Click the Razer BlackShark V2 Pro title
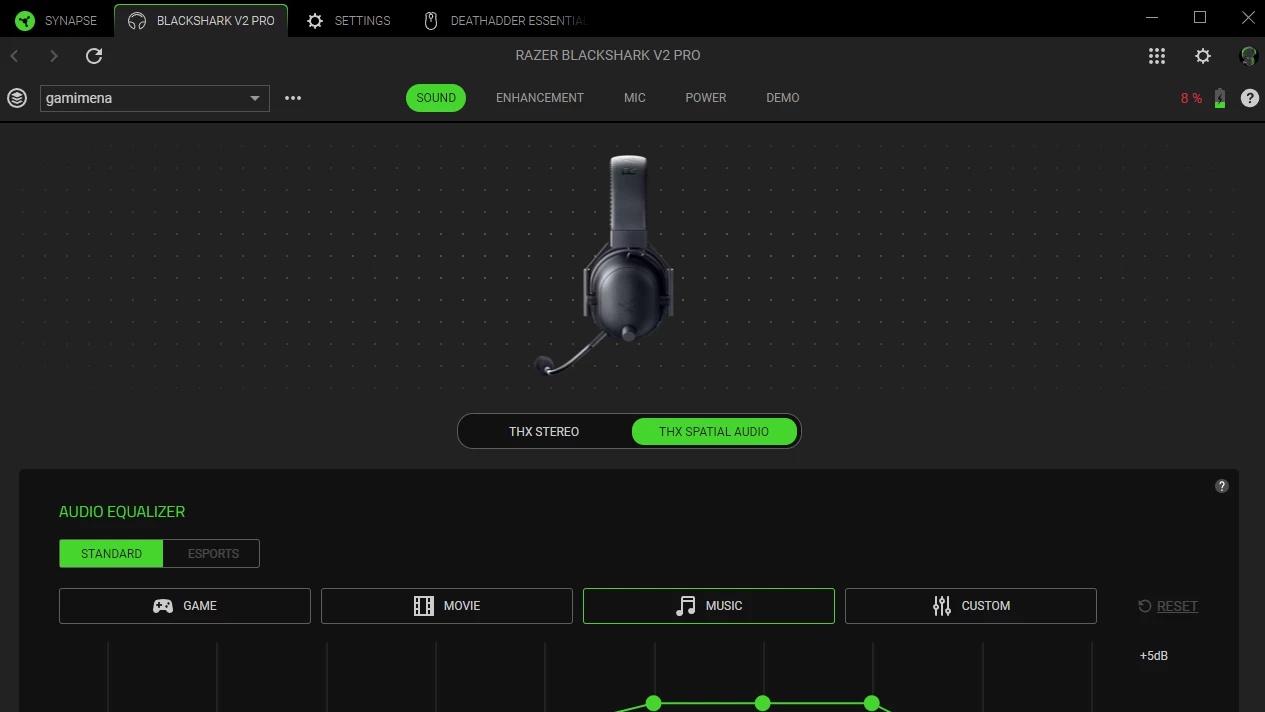Image resolution: width=1265 pixels, height=712 pixels. click(x=608, y=56)
